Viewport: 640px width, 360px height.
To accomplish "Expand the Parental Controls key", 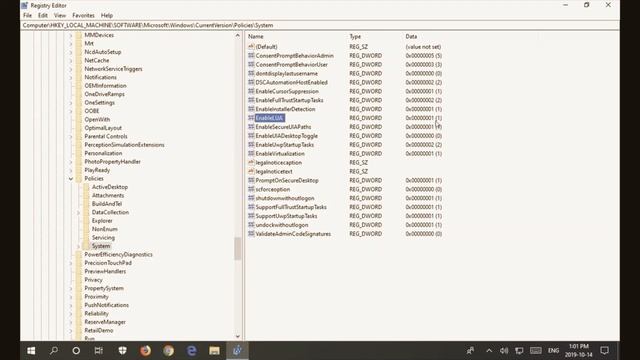I will pyautogui.click(x=71, y=137).
